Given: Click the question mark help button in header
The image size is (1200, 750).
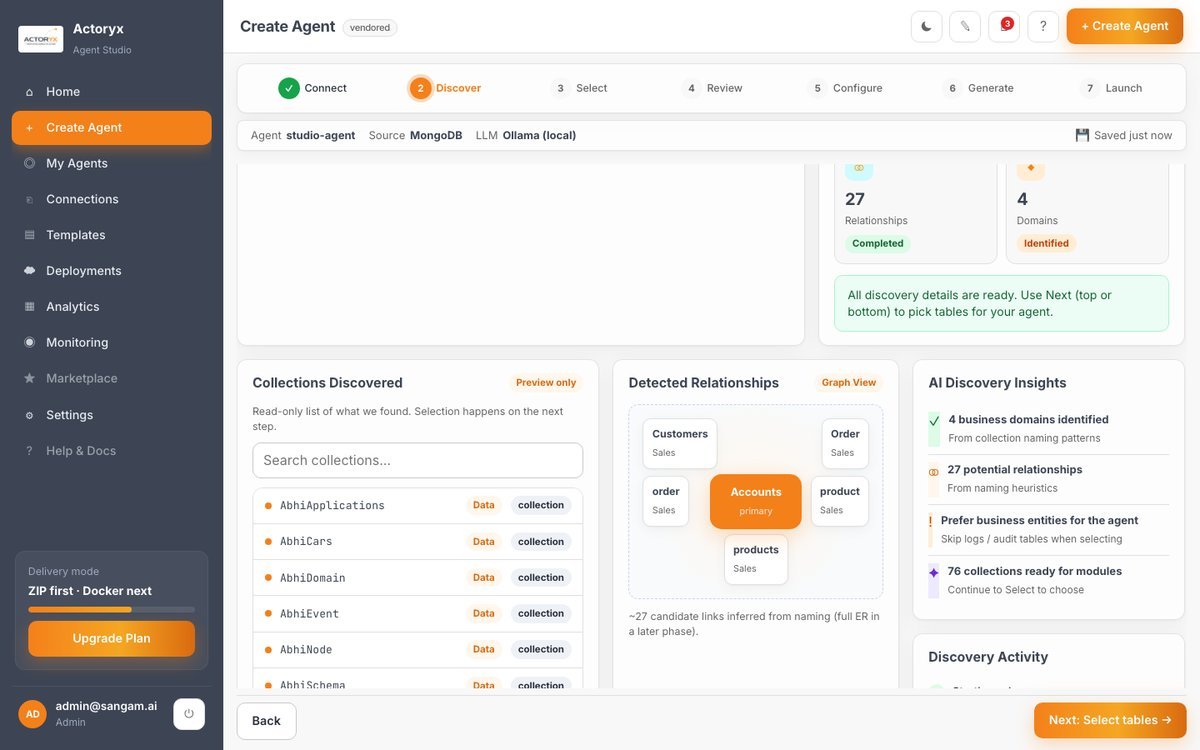Looking at the screenshot, I should coord(1043,26).
